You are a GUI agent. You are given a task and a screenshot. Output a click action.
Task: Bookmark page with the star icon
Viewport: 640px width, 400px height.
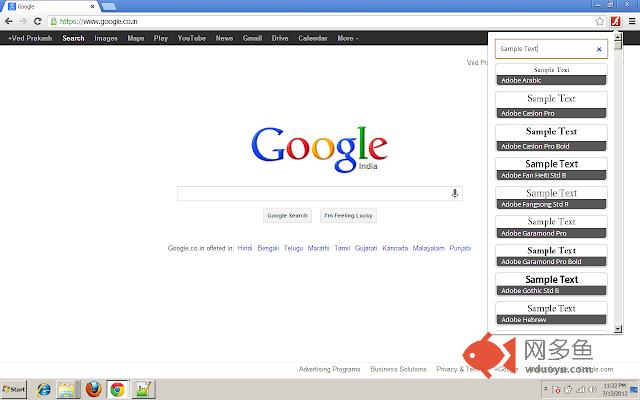click(599, 21)
